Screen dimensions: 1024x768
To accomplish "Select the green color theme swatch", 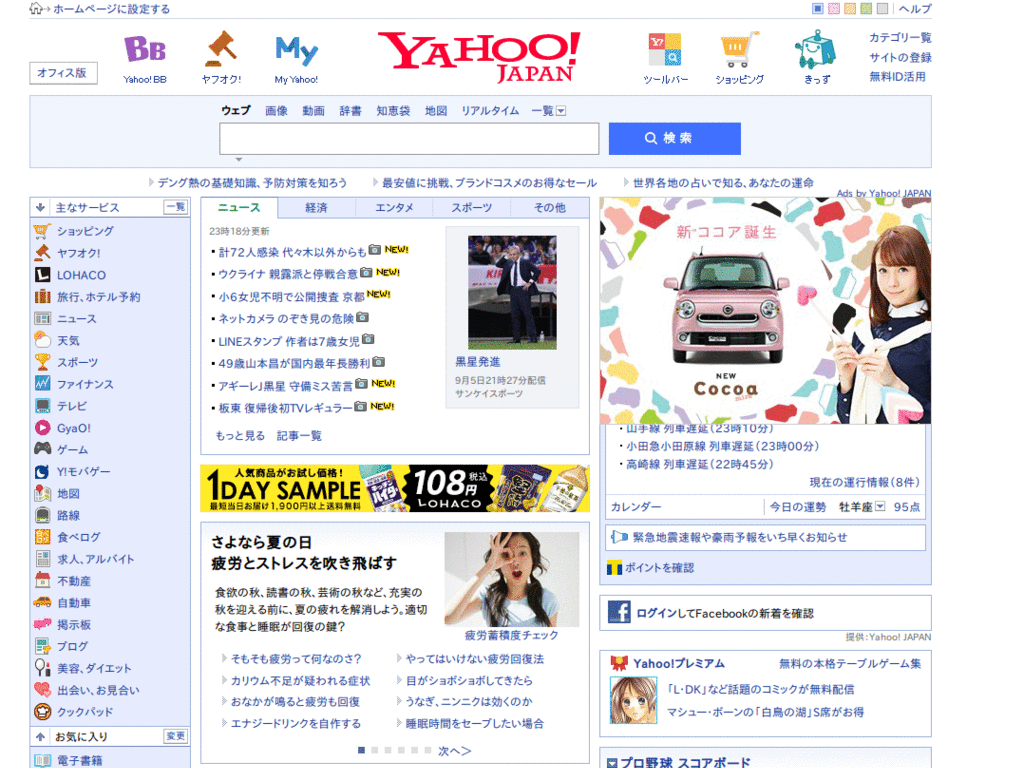I will tap(866, 8).
